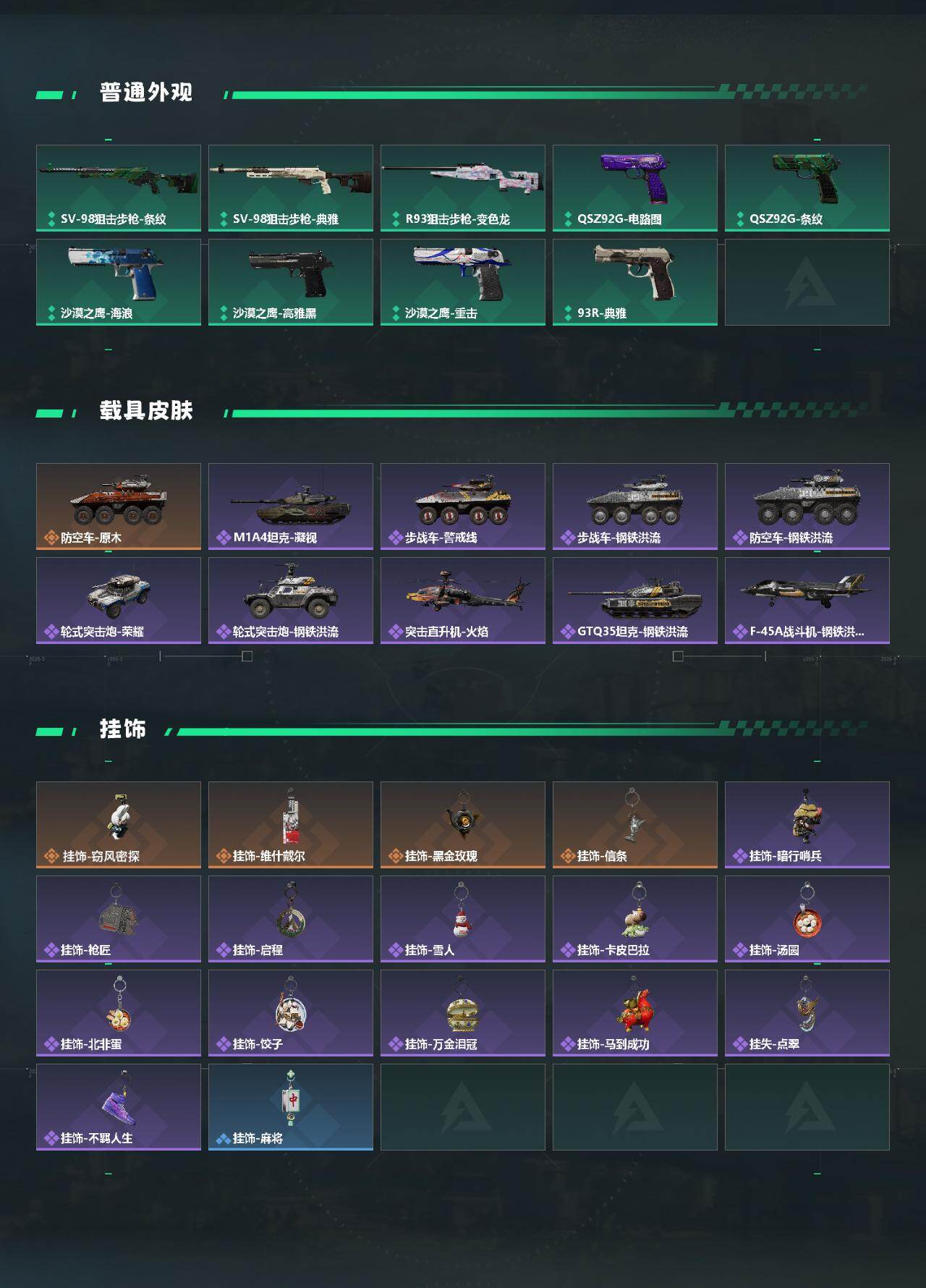The height and width of the screenshot is (1288, 926).
Task: Select the empty slot after 93R-典雅
Action: tap(807, 282)
